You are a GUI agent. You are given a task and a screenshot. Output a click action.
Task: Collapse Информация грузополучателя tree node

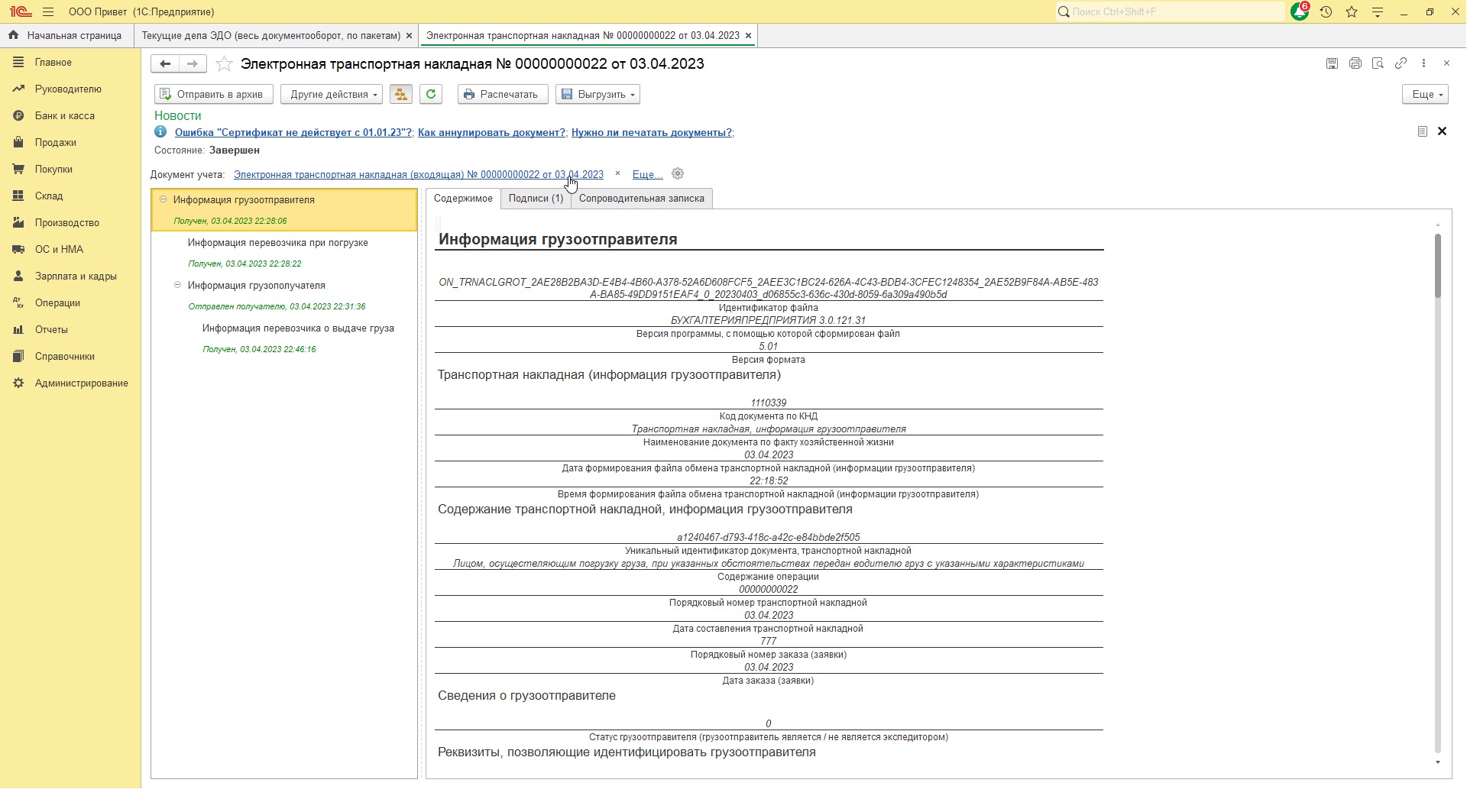pyautogui.click(x=177, y=285)
